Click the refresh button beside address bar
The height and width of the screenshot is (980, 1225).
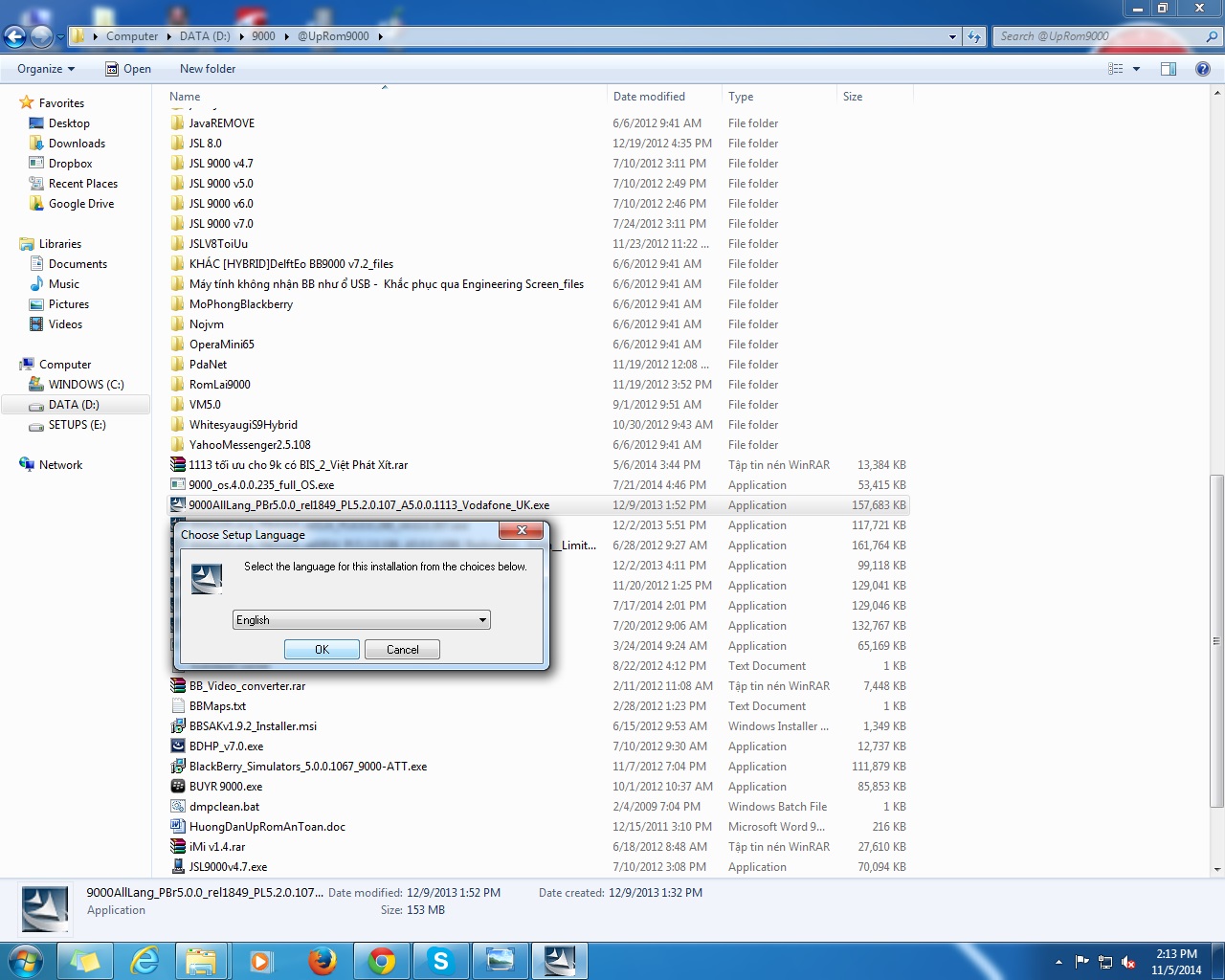pos(974,36)
